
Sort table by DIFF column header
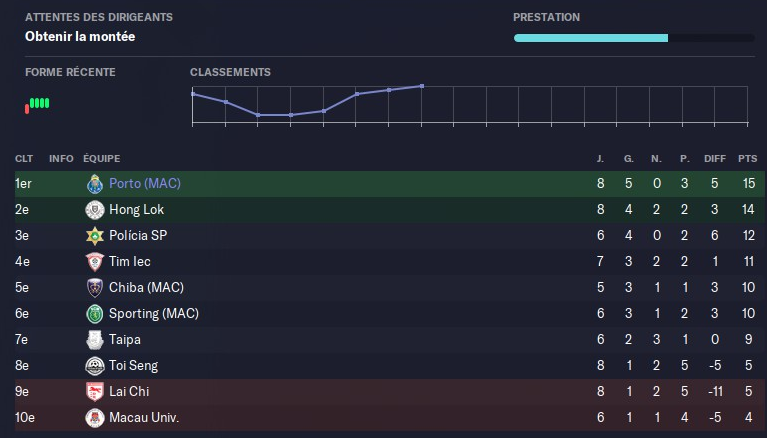[715, 158]
